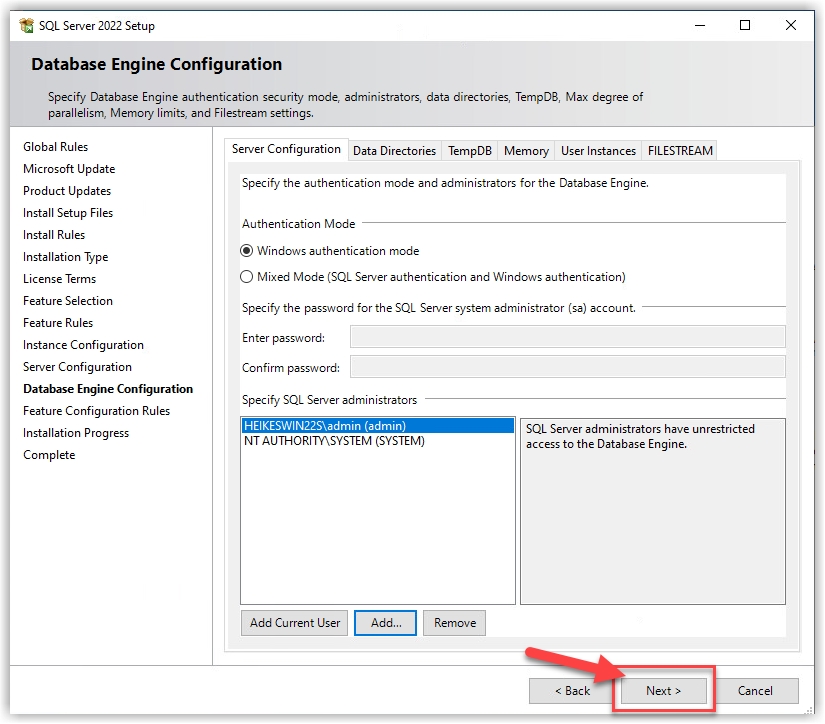Click the Confirm password field

567,367
